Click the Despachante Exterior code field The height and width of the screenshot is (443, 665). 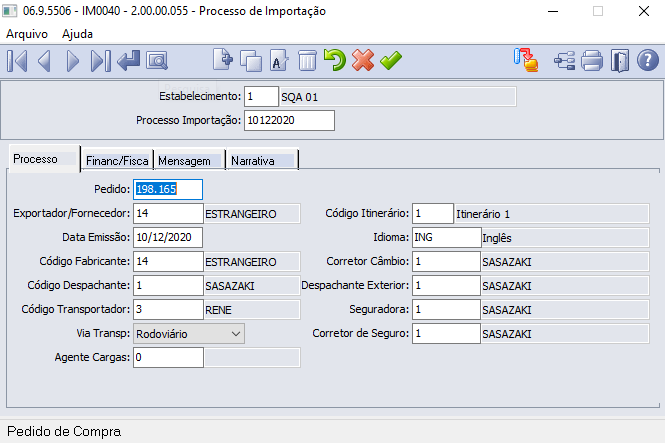(446, 285)
